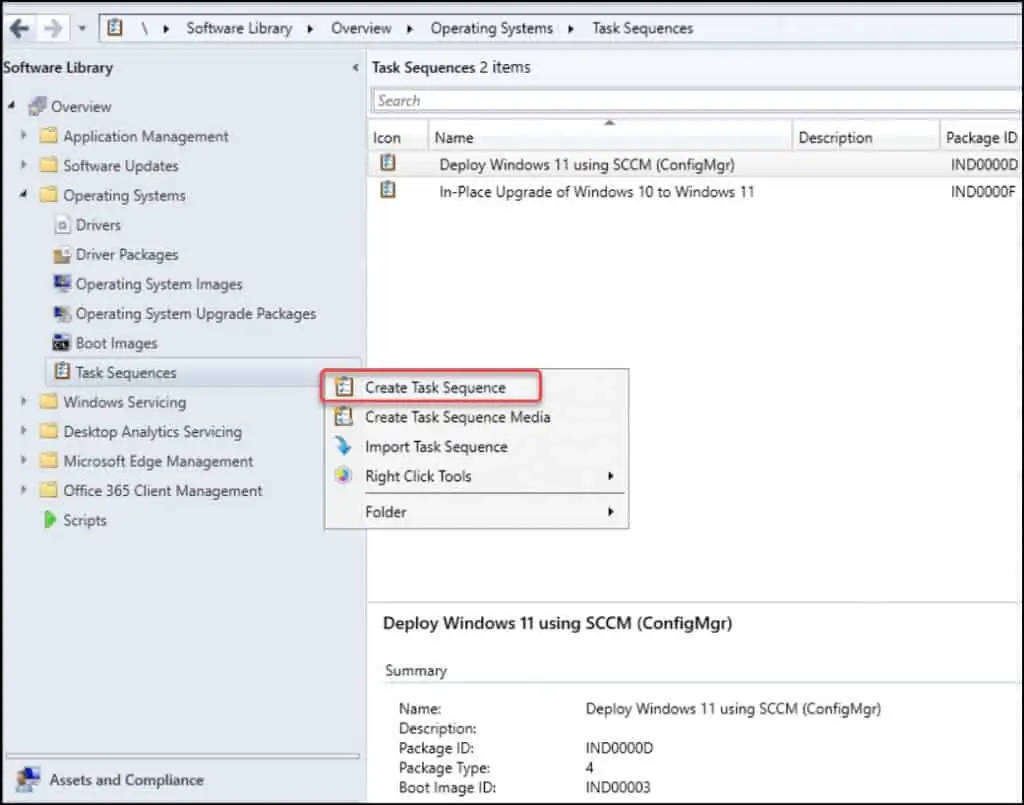This screenshot has width=1024, height=805.
Task: Click the IND0000F package ID cell
Action: (983, 192)
